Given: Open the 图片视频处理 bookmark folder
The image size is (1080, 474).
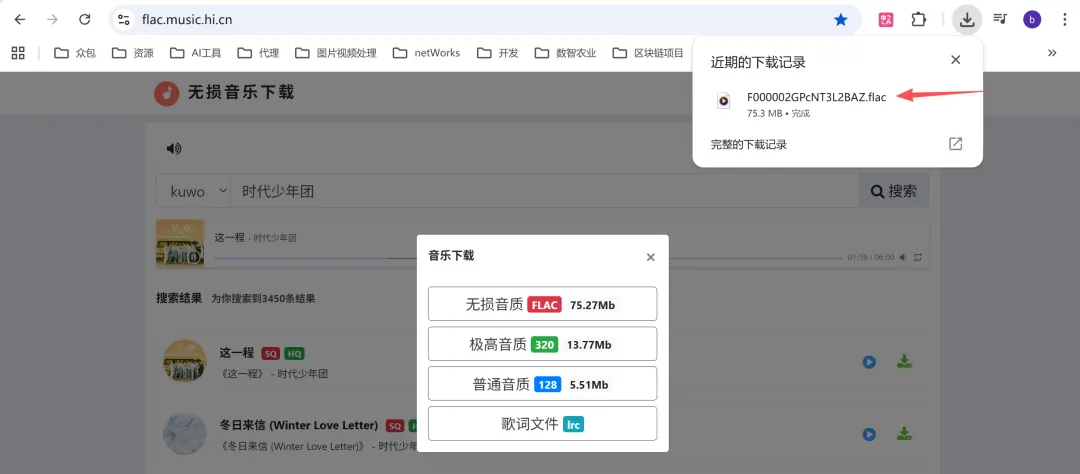Looking at the screenshot, I should coord(335,52).
